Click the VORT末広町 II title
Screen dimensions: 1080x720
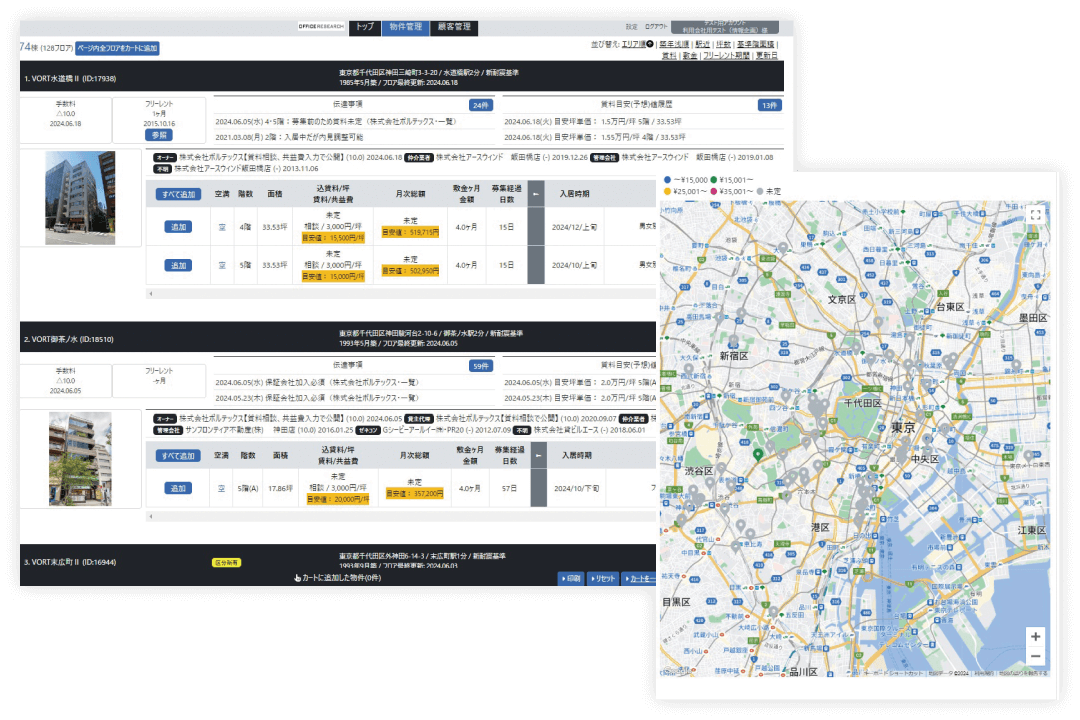pos(70,562)
